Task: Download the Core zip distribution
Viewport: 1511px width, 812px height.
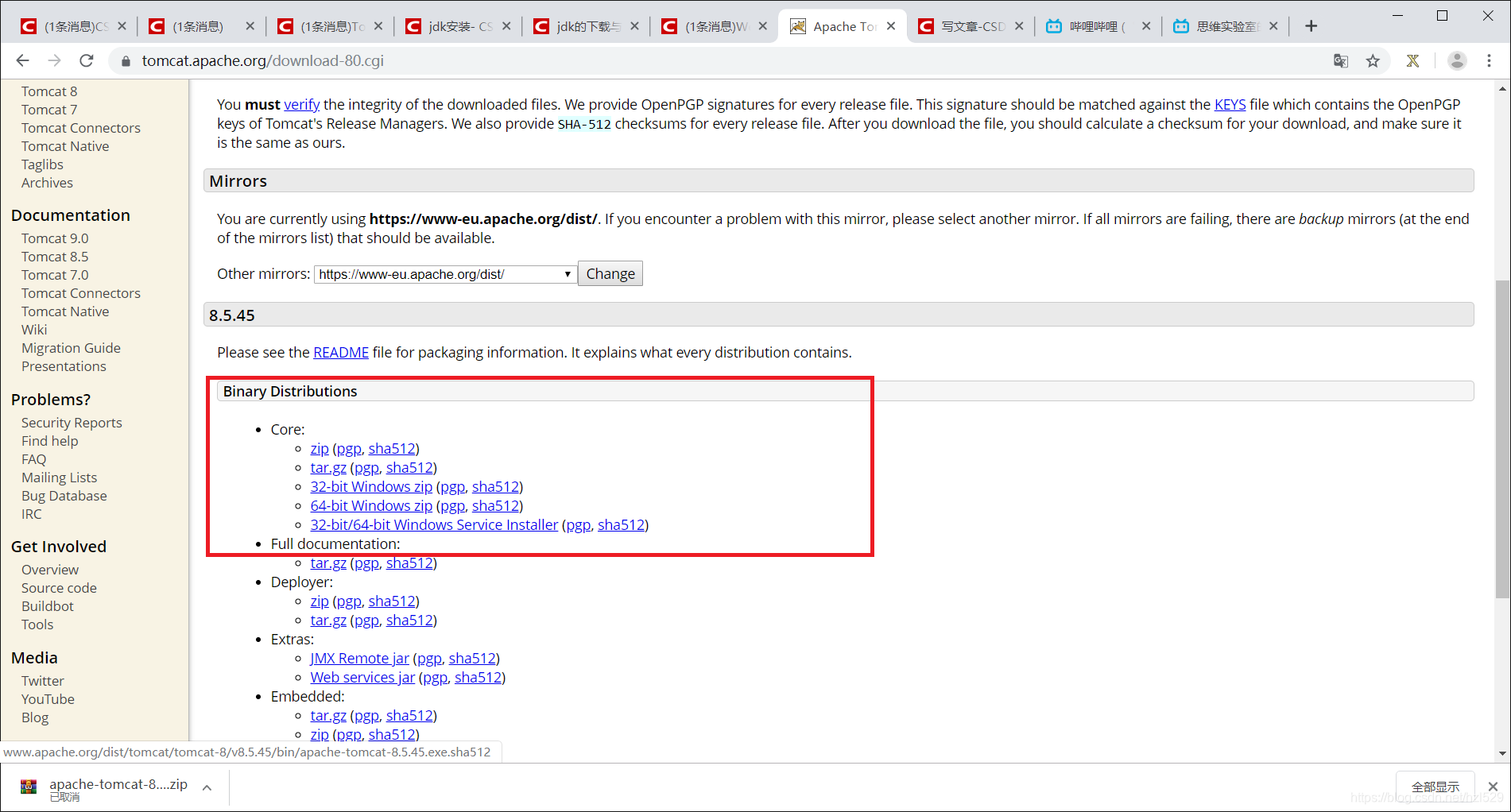Action: (x=320, y=449)
